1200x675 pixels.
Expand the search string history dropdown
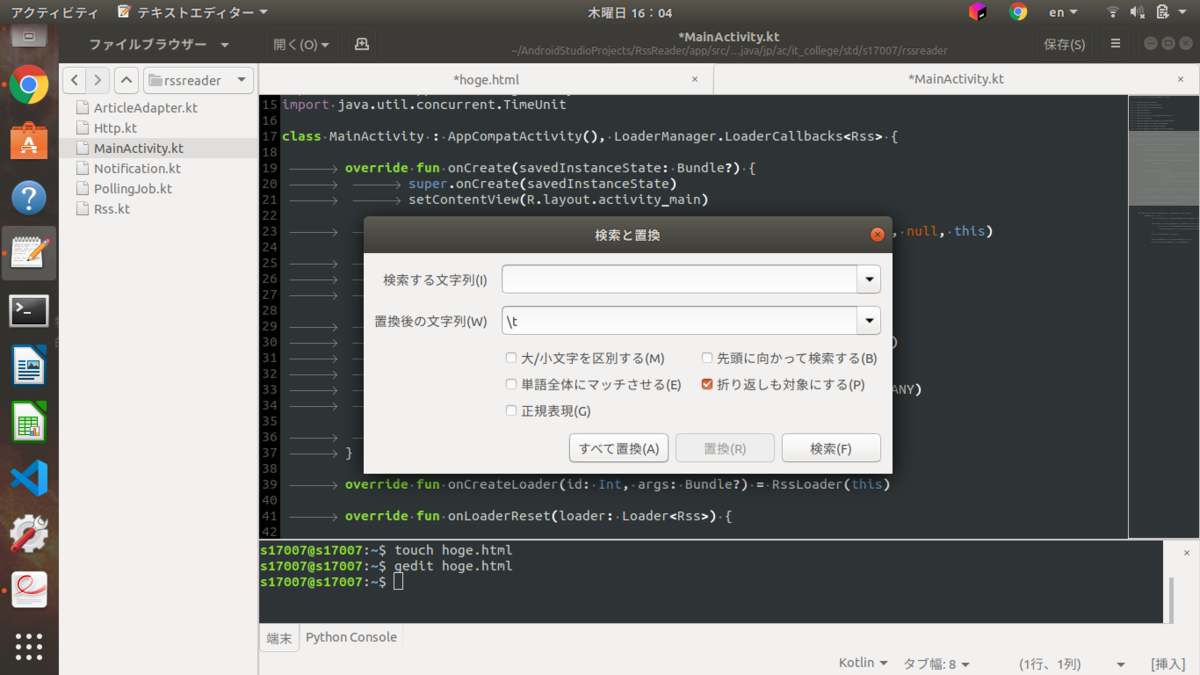pyautogui.click(x=869, y=279)
